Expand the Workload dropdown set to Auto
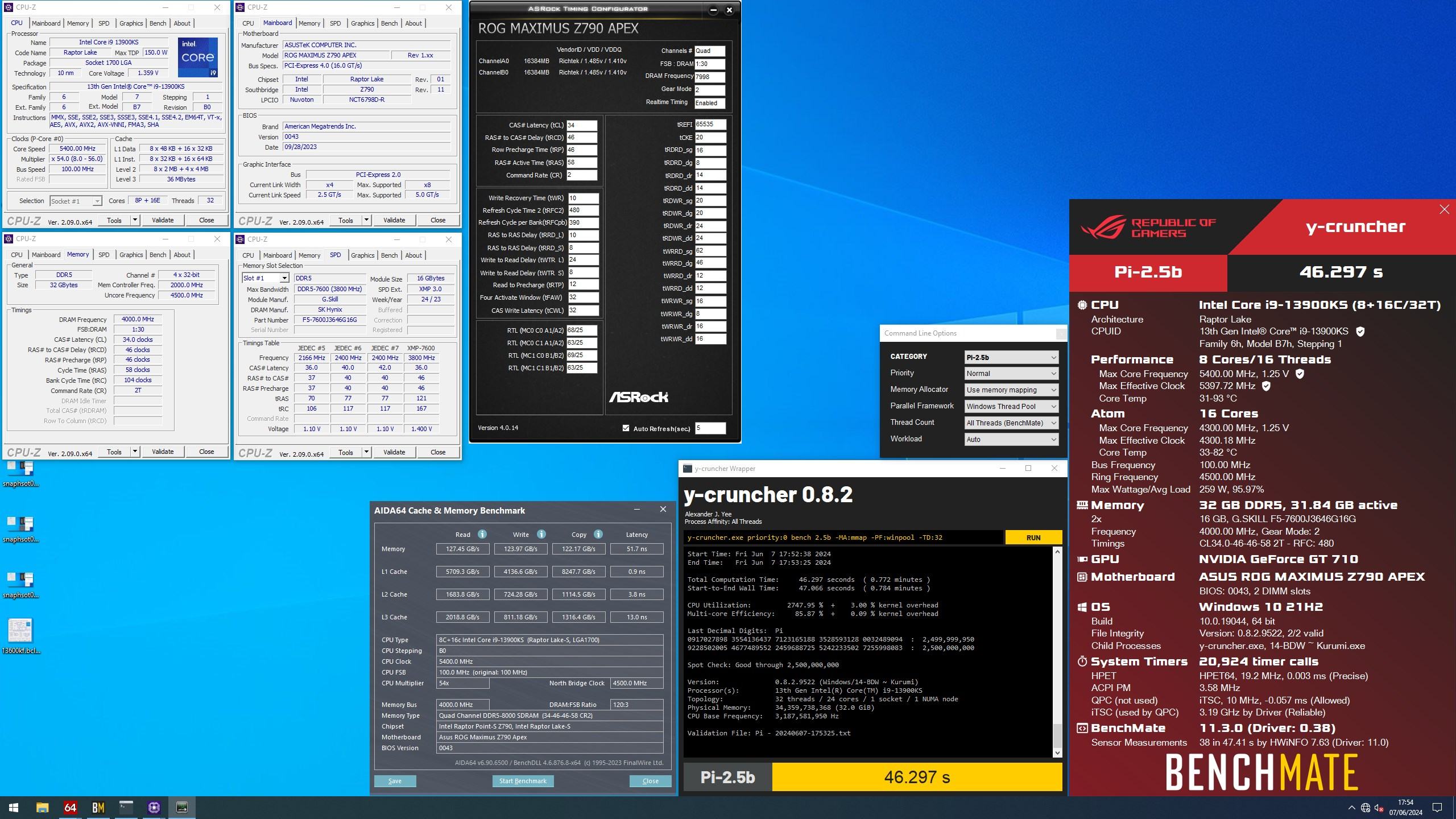 click(1012, 439)
